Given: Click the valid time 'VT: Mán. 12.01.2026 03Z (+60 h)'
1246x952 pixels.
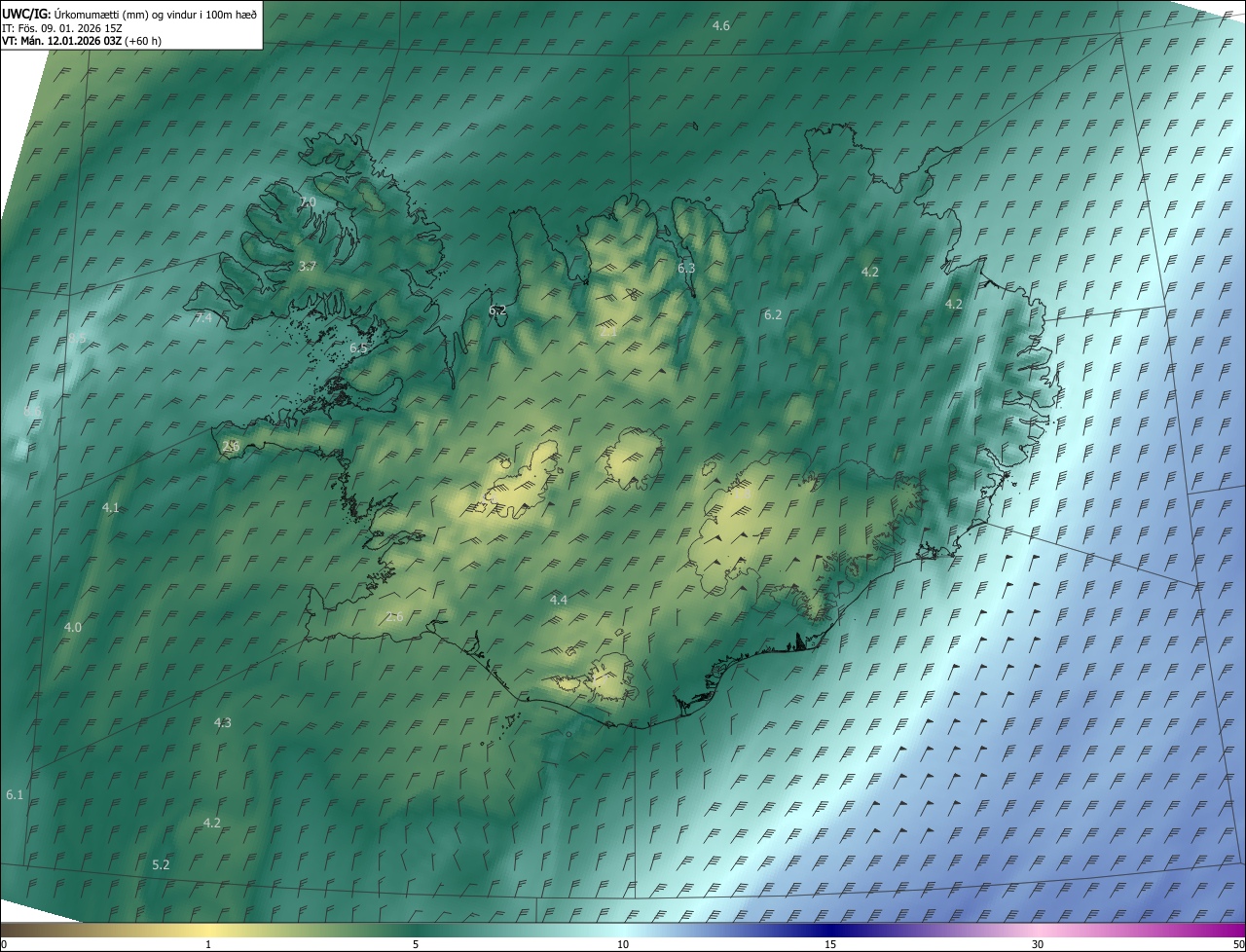Looking at the screenshot, I should click(82, 41).
